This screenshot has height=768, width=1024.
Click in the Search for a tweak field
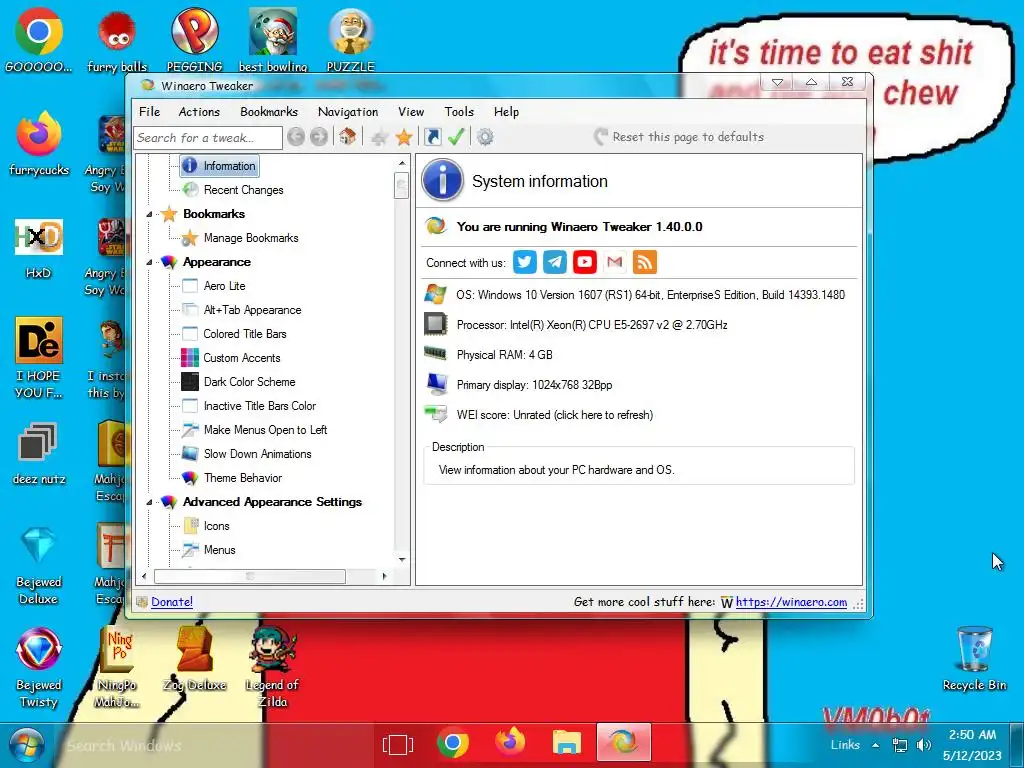point(208,138)
